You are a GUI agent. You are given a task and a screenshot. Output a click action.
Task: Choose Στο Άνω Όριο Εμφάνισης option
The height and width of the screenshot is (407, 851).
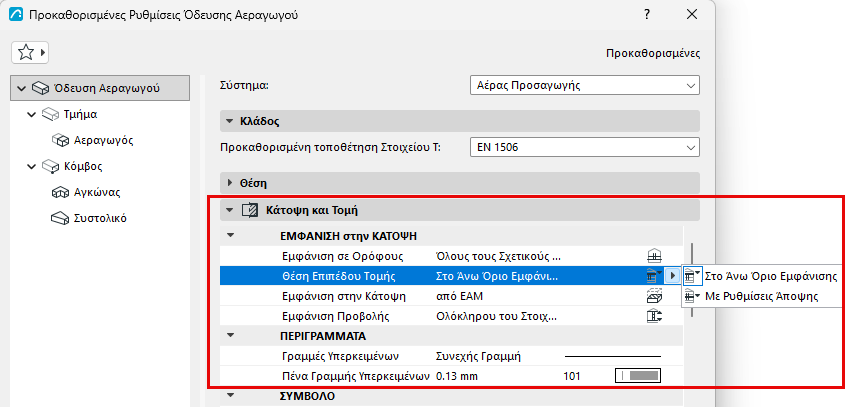pos(761,276)
